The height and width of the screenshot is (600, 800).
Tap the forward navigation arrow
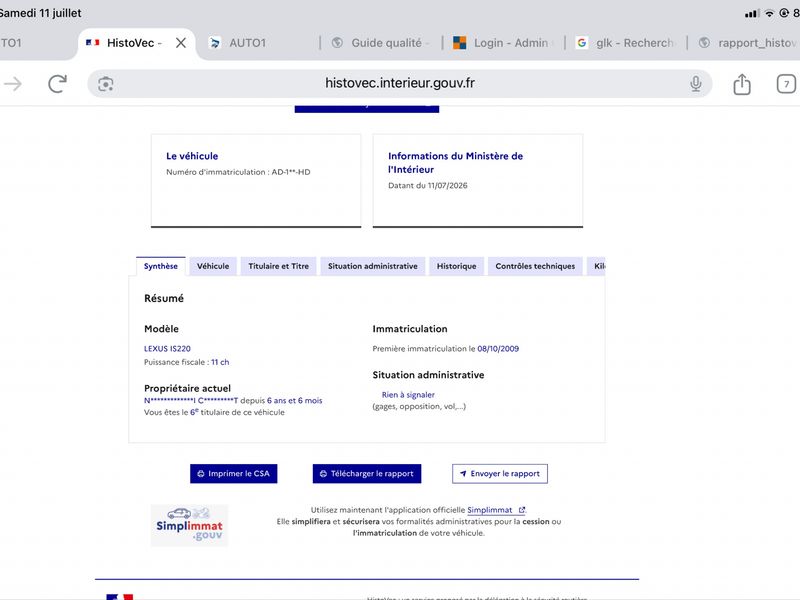pyautogui.click(x=13, y=84)
